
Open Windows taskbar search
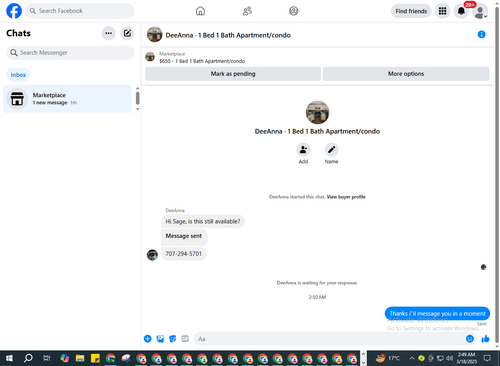[x=28, y=358]
